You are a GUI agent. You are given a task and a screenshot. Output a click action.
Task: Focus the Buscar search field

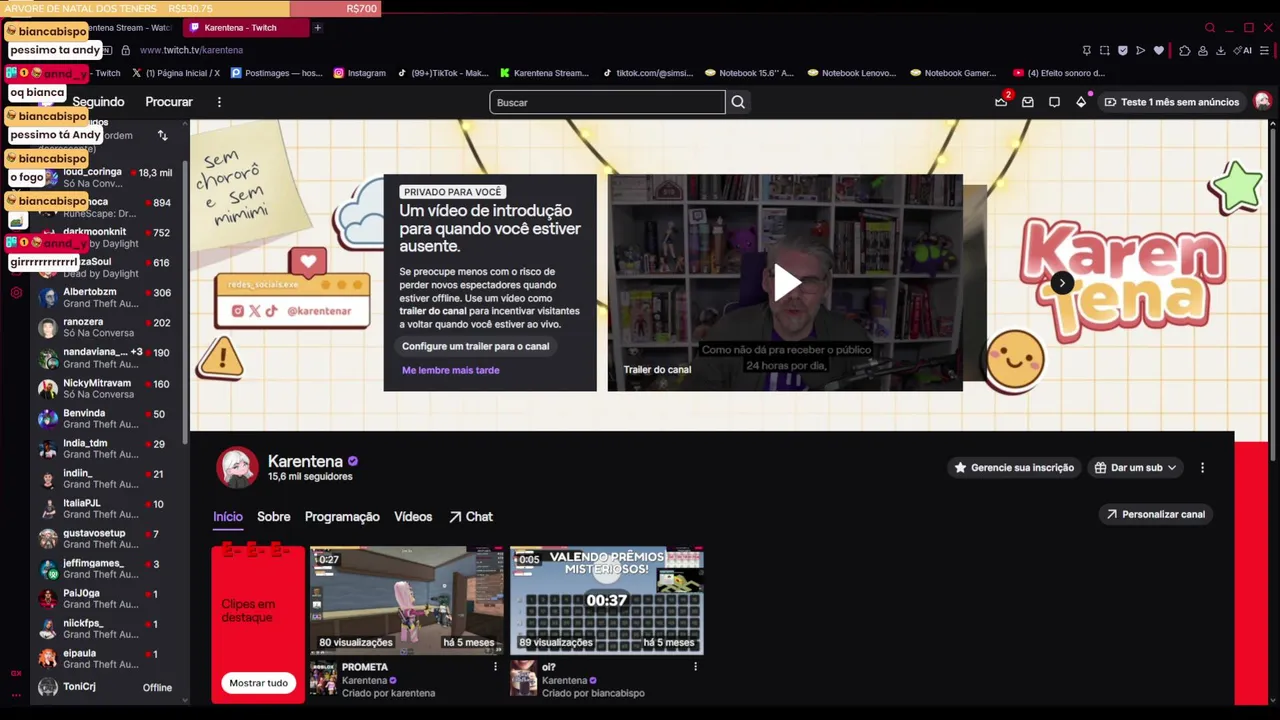click(x=607, y=102)
